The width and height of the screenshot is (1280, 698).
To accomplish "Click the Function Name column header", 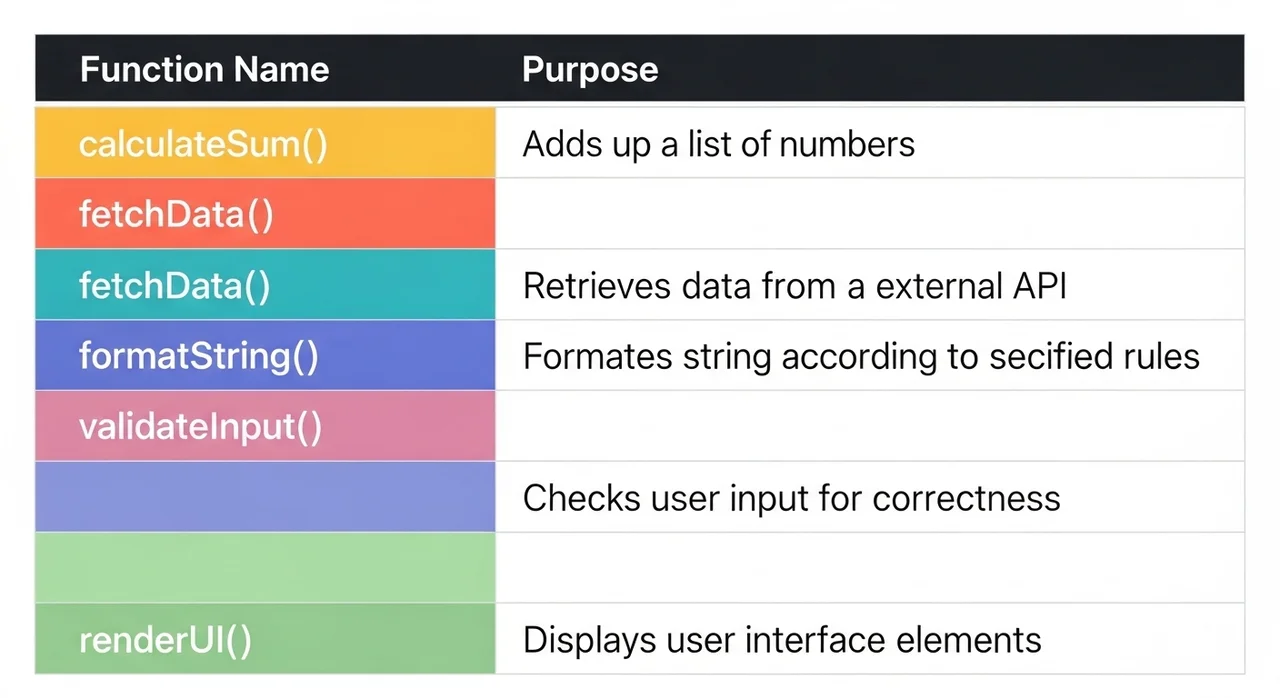I will (204, 69).
